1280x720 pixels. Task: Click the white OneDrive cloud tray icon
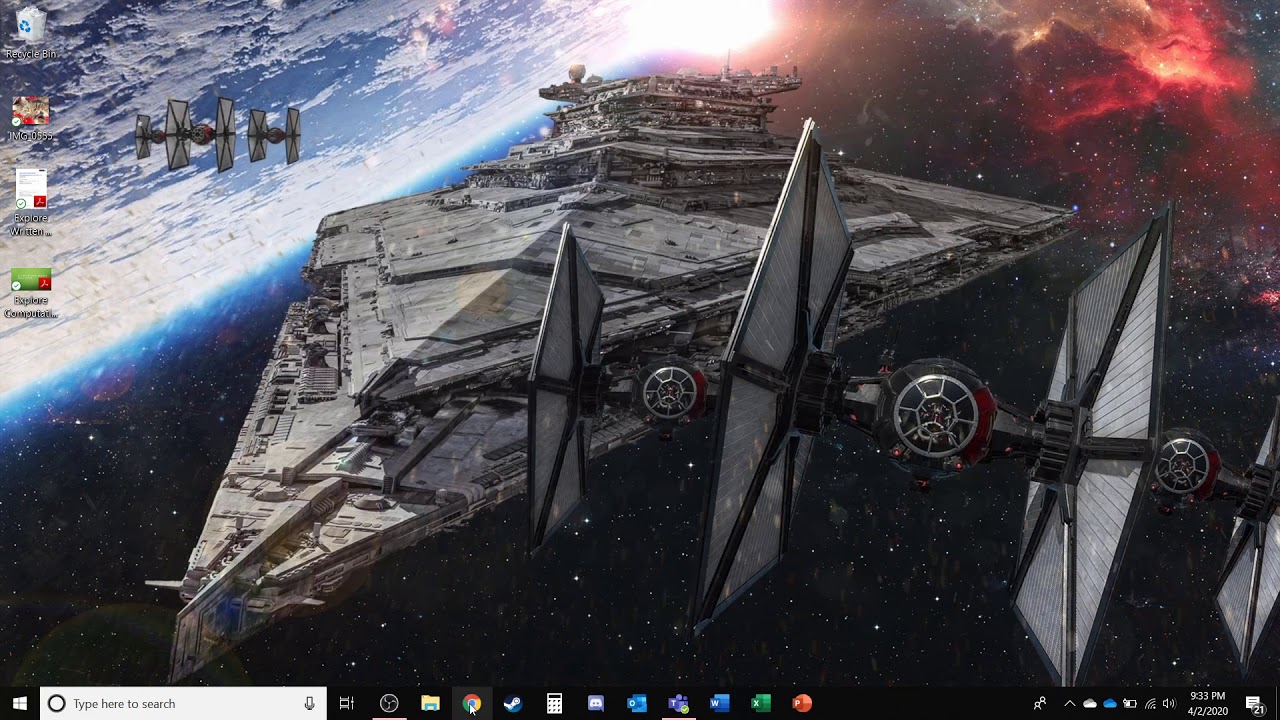(x=1090, y=704)
